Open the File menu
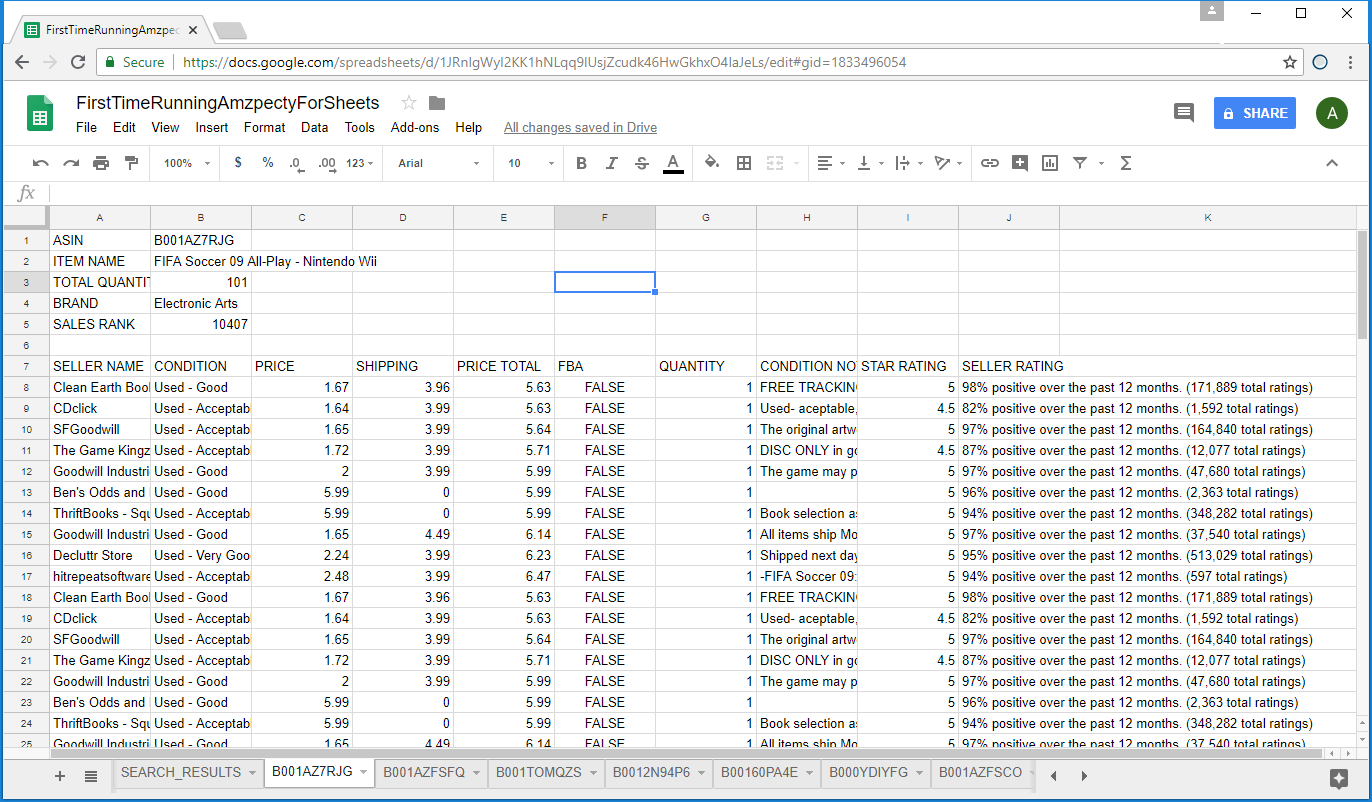Screen dimensions: 1372x802 (87, 127)
